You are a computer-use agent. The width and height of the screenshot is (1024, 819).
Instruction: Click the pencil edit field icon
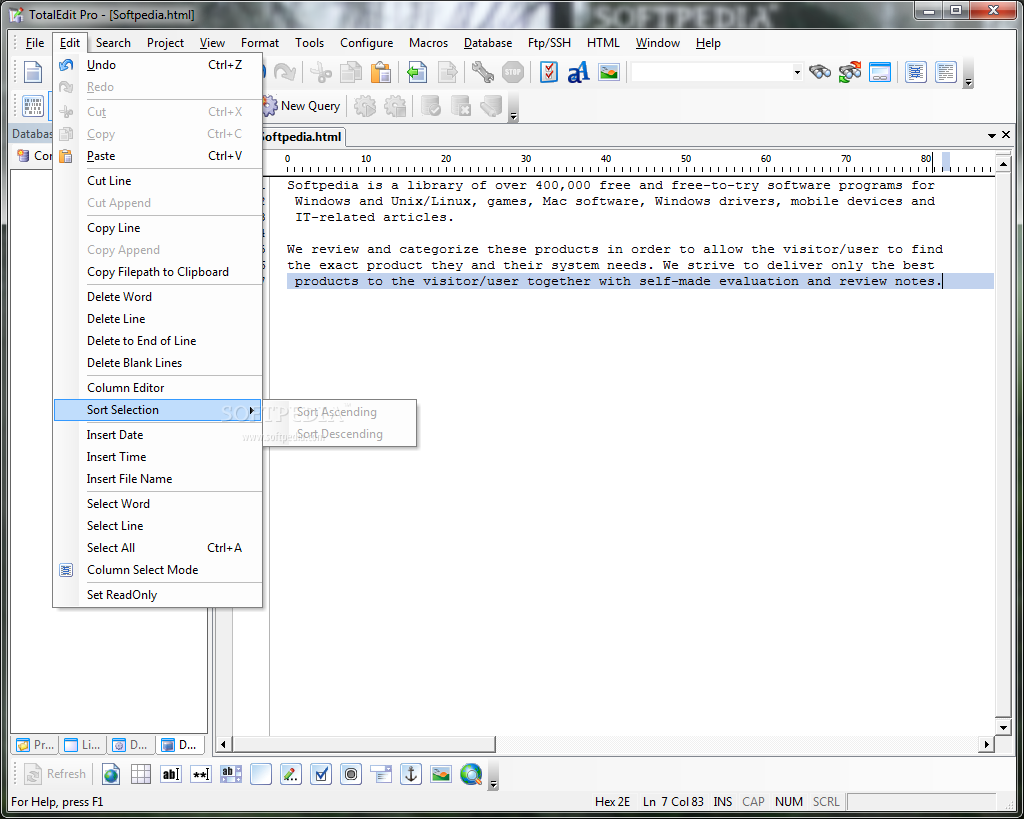(291, 774)
